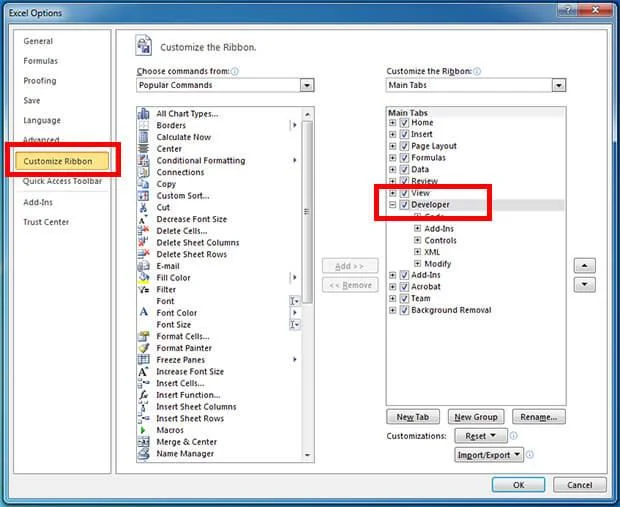Uncheck the Developer tab checkbox

click(404, 205)
